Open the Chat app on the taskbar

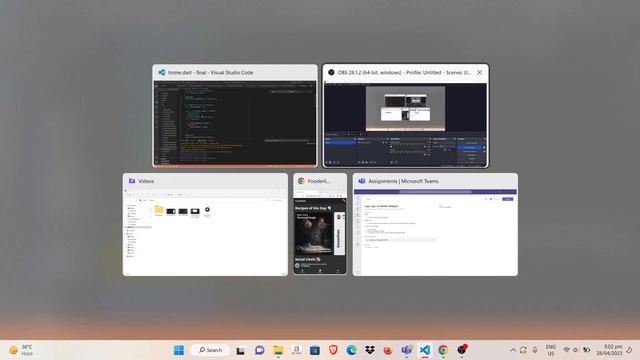pyautogui.click(x=259, y=350)
